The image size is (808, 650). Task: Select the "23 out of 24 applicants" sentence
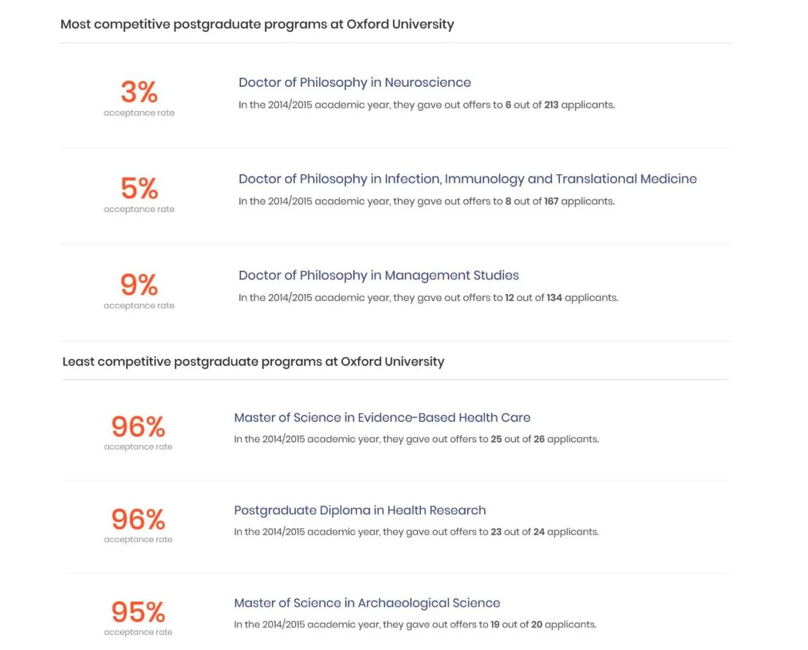click(x=416, y=532)
